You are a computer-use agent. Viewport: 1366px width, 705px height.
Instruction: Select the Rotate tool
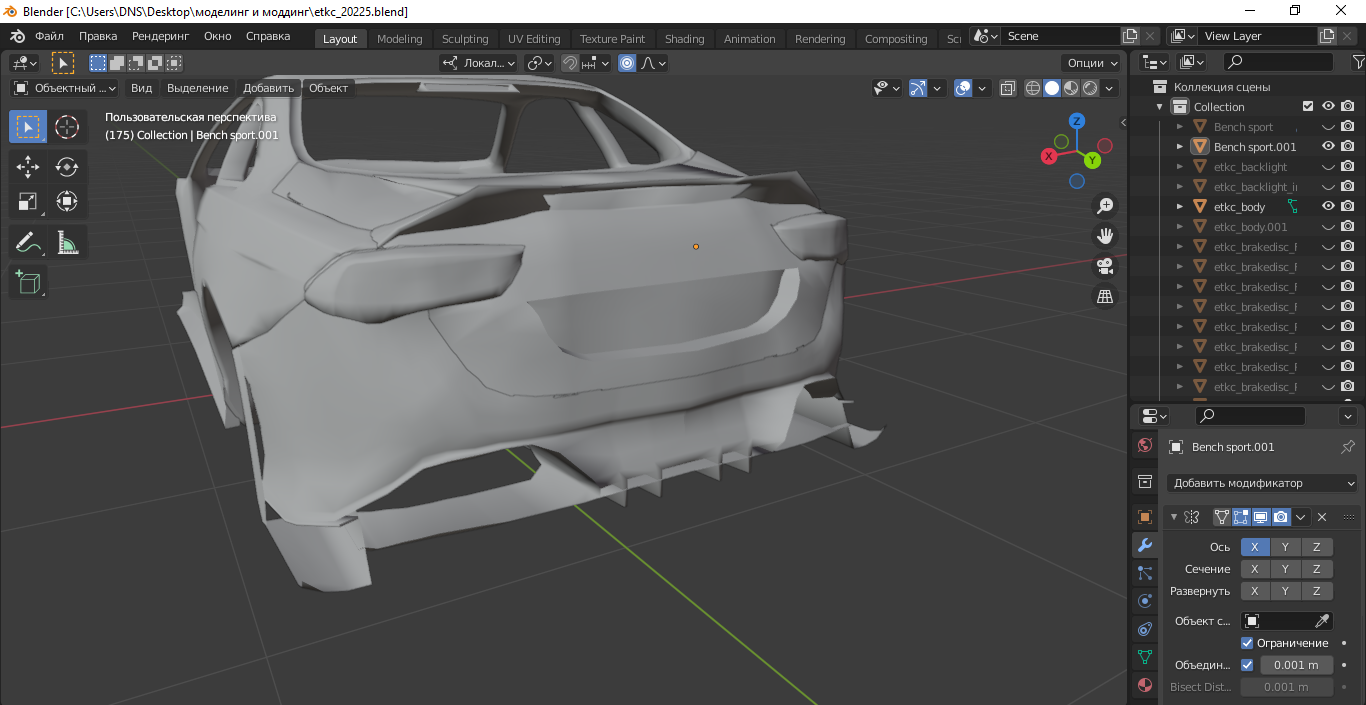[x=67, y=167]
